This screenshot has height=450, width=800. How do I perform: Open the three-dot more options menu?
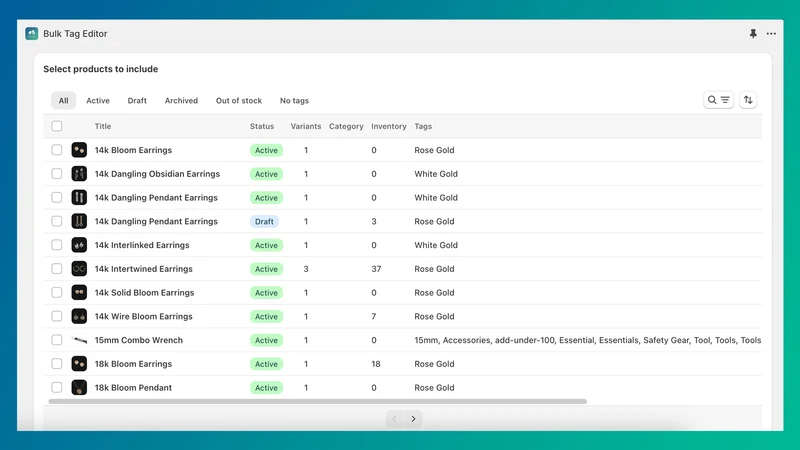[x=771, y=34]
